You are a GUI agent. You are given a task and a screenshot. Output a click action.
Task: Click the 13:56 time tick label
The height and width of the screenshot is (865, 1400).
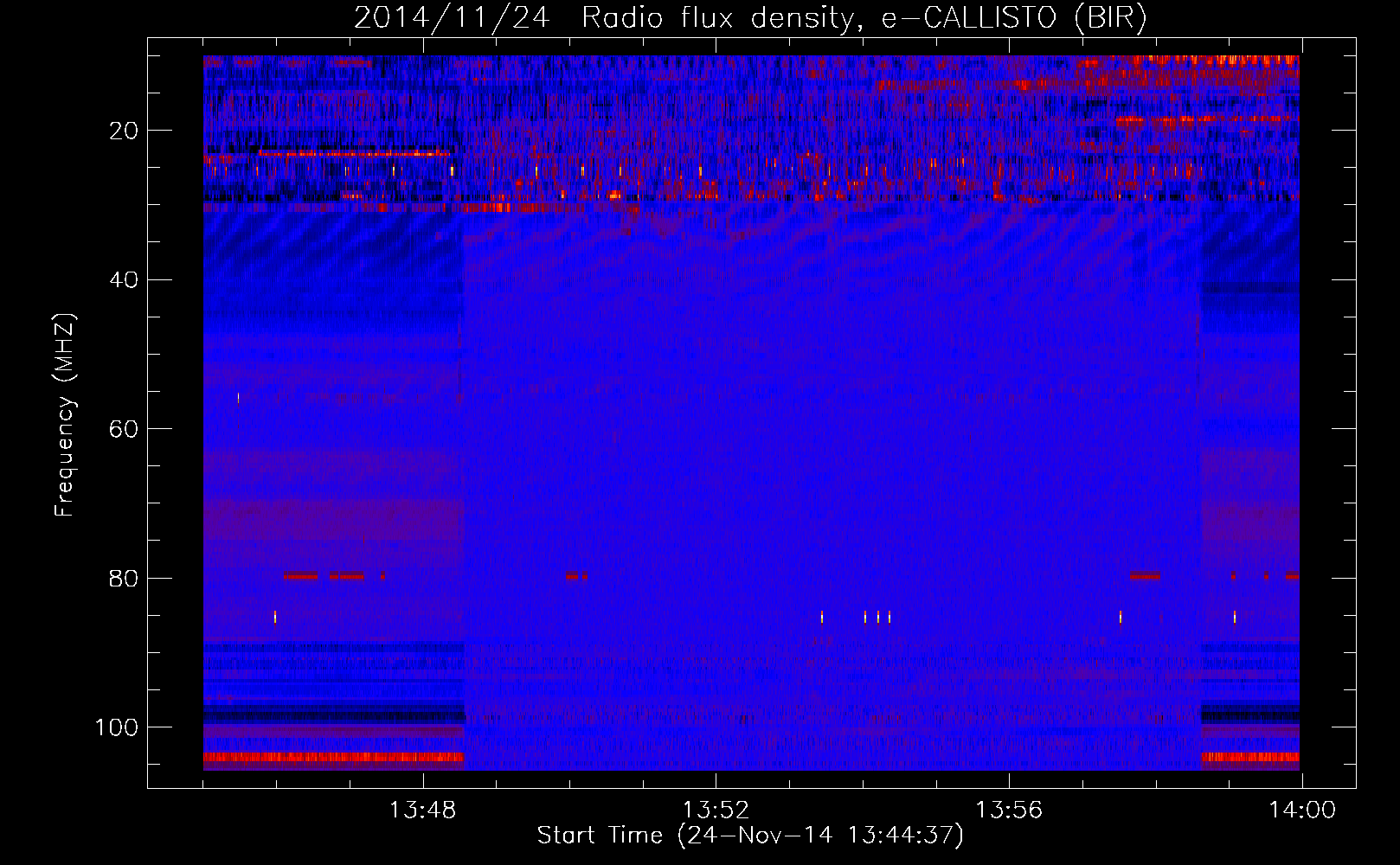point(1009,811)
